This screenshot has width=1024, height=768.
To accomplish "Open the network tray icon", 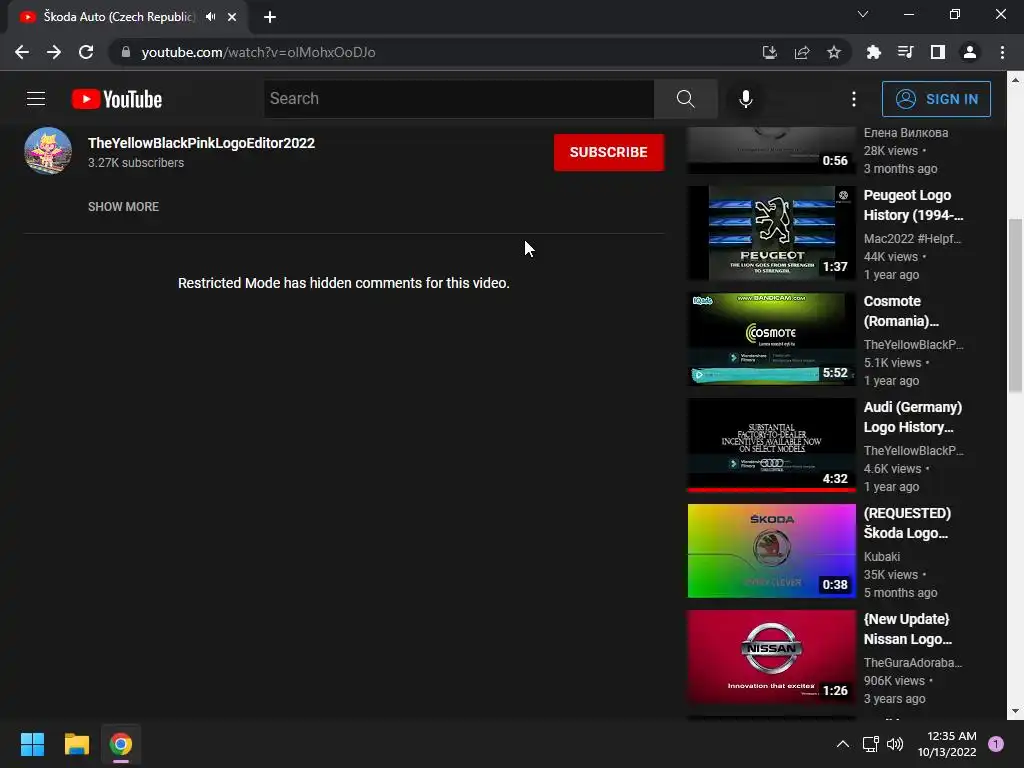I will tap(871, 744).
